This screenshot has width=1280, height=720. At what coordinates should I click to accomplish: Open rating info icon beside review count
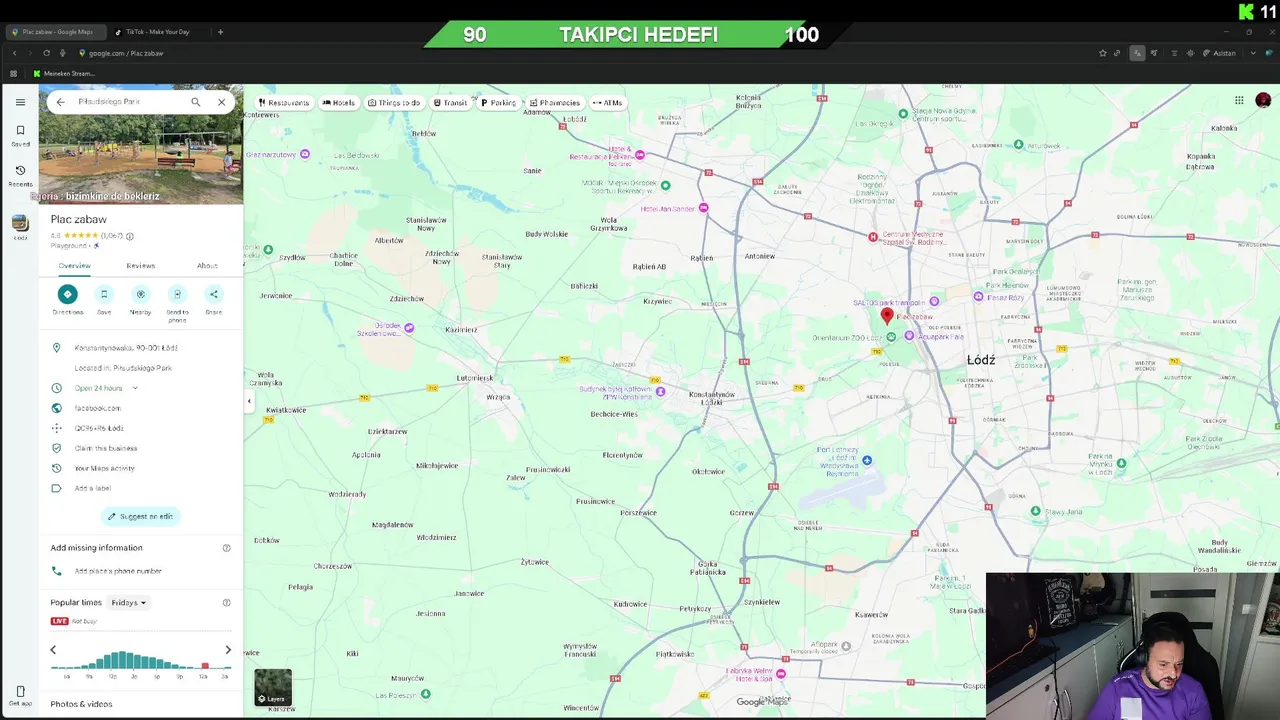(x=130, y=236)
